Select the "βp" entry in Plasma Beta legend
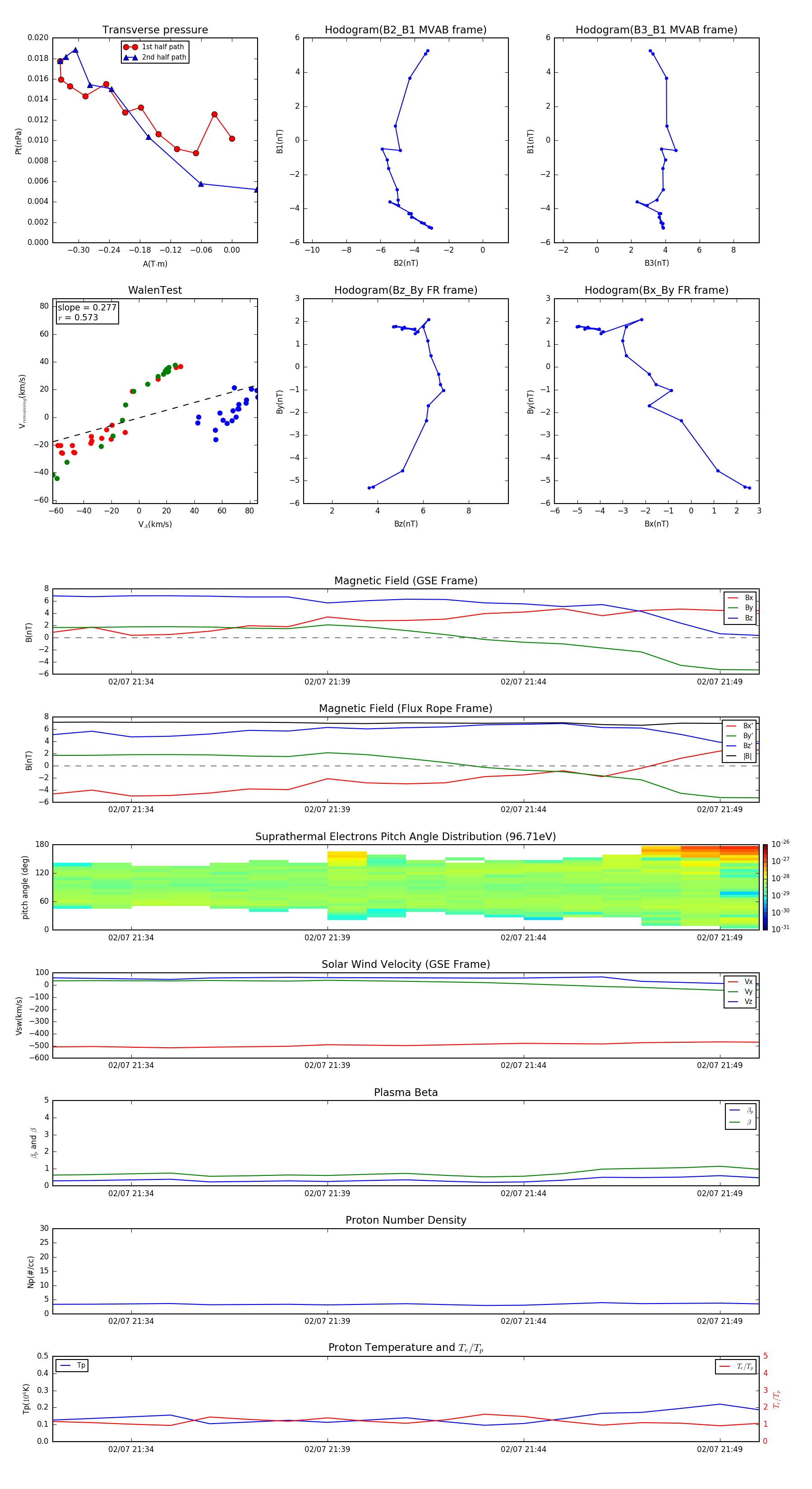This screenshot has height=1489, width=812. (741, 1110)
